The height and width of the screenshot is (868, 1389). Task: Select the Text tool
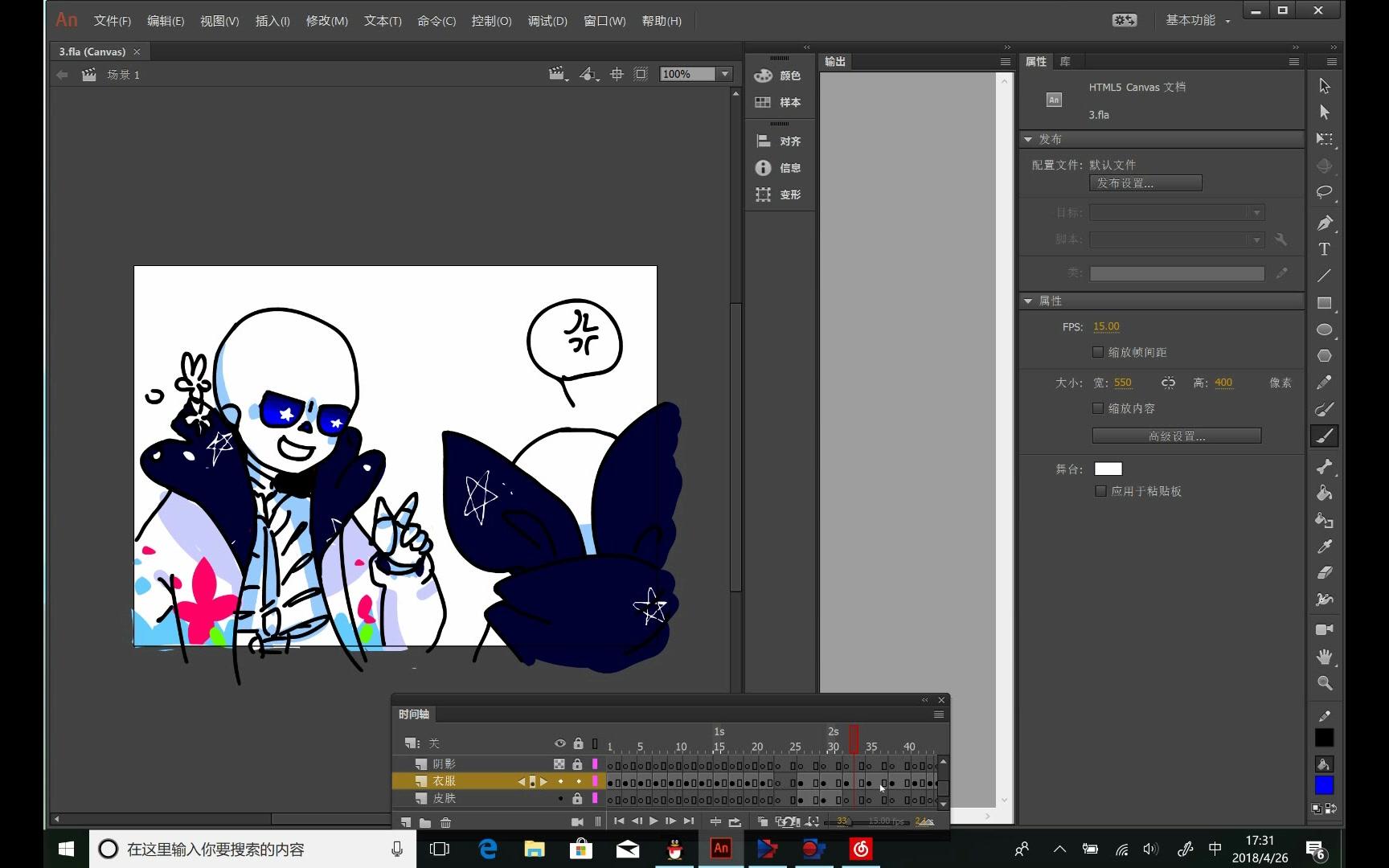(1325, 249)
